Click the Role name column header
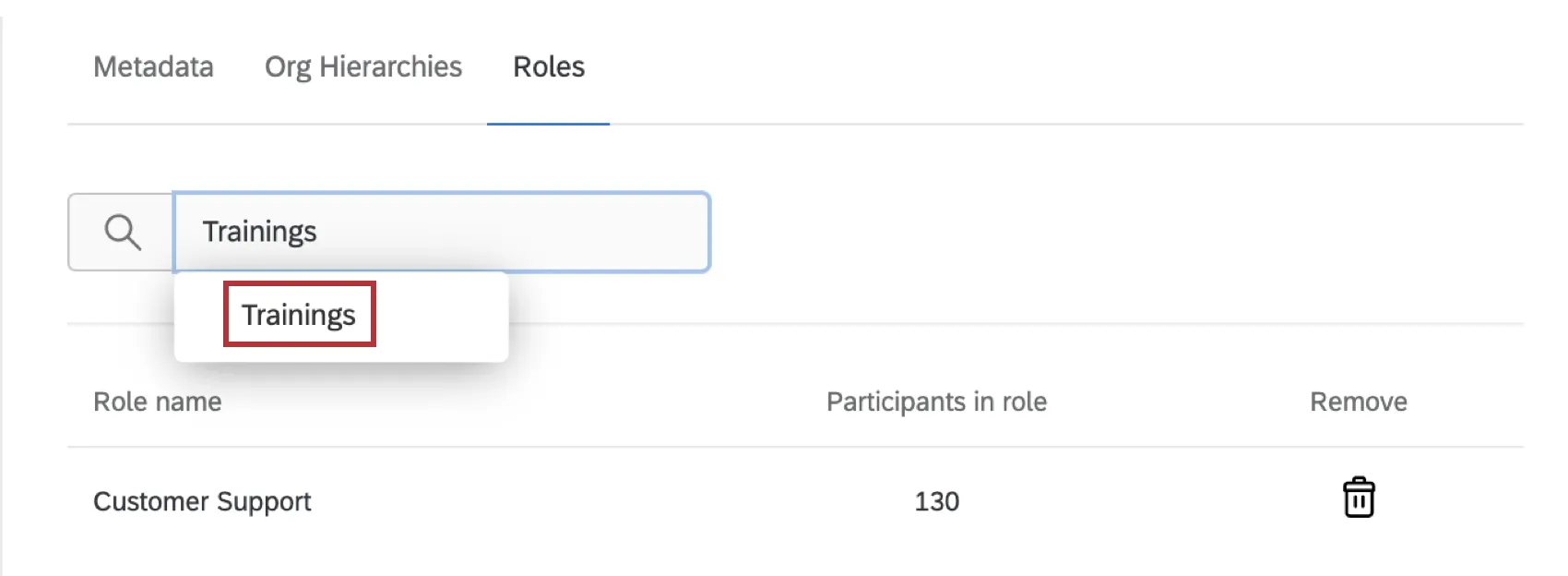This screenshot has width=1568, height=576. coord(157,402)
